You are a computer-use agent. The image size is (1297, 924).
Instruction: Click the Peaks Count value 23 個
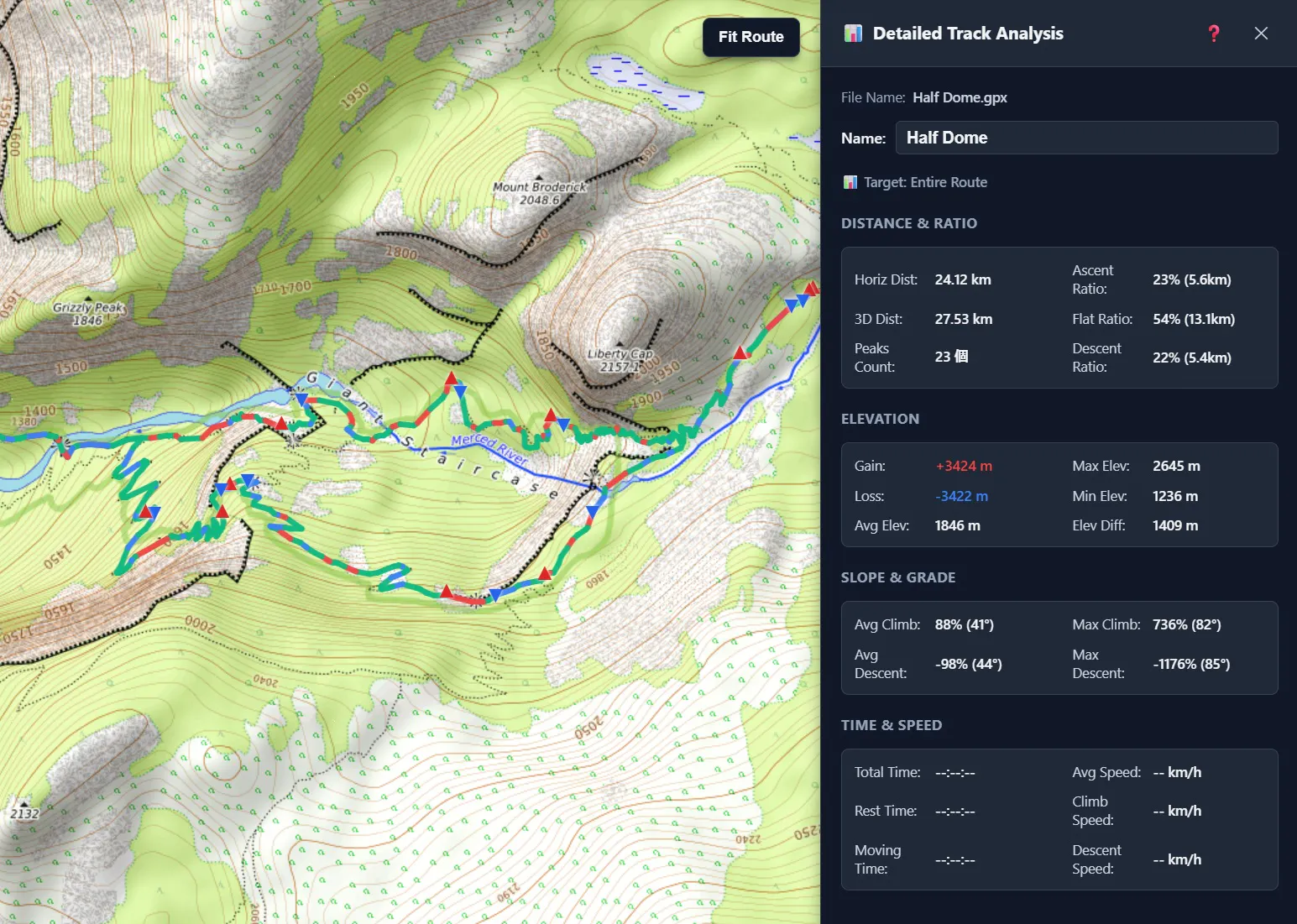(x=951, y=357)
